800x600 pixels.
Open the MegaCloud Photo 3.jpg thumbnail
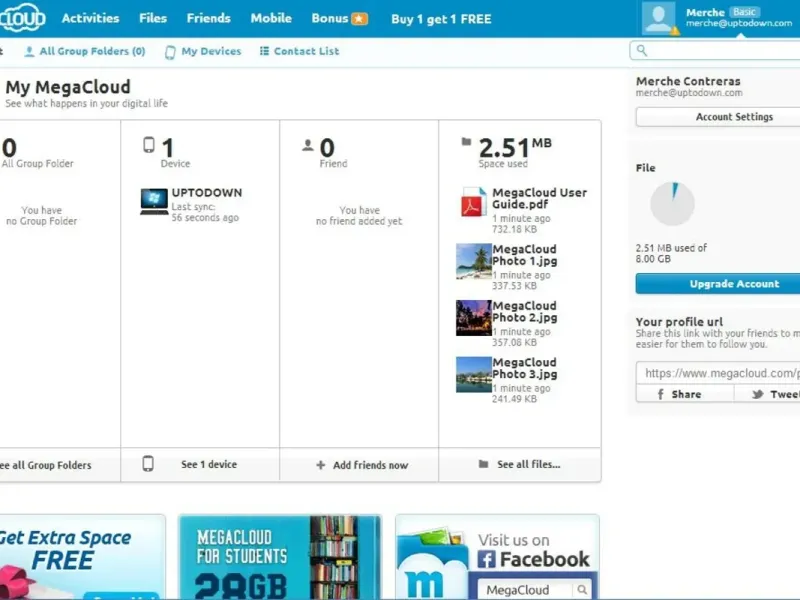click(473, 374)
